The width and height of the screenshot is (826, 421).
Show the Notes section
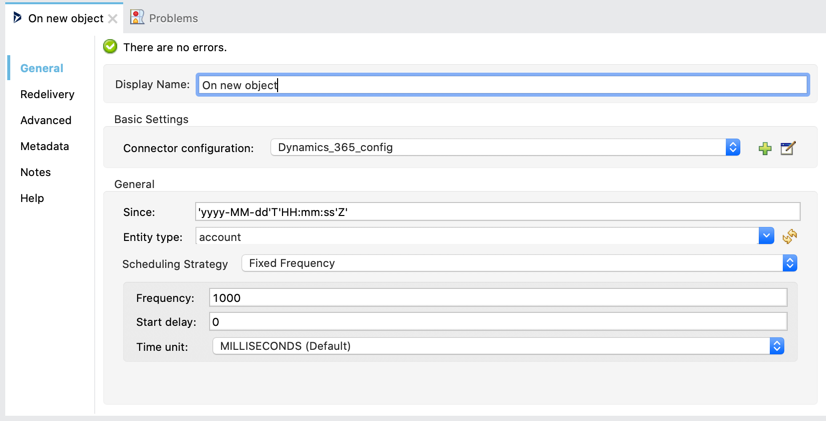click(35, 172)
